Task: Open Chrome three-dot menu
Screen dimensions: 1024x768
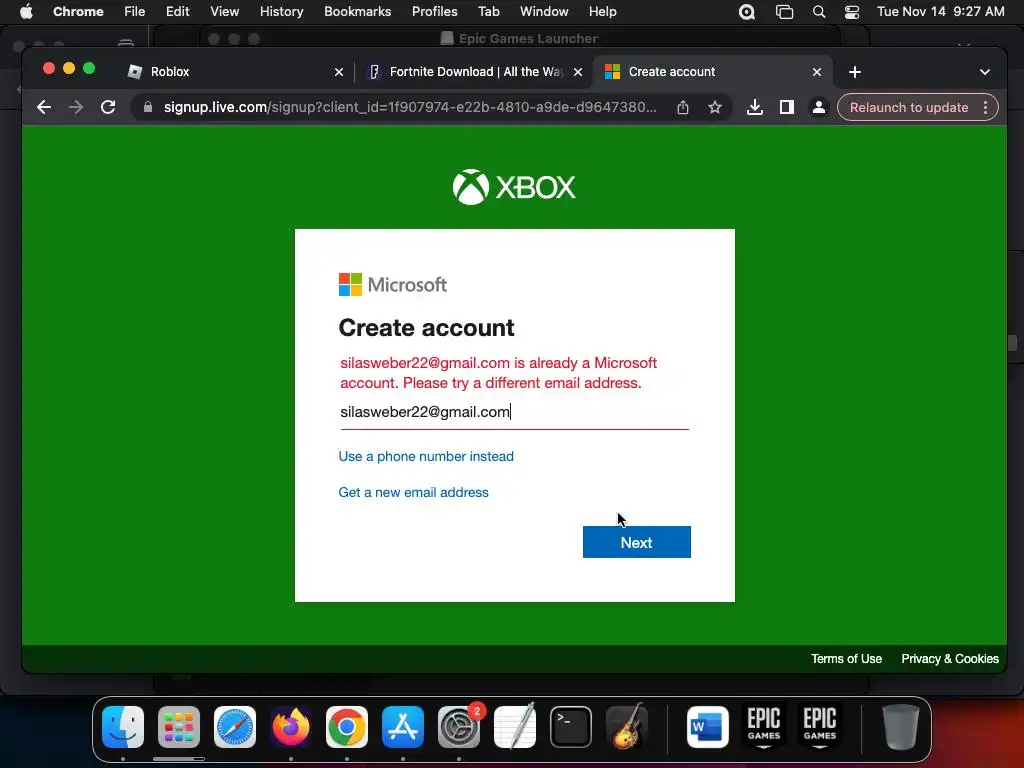Action: point(985,107)
